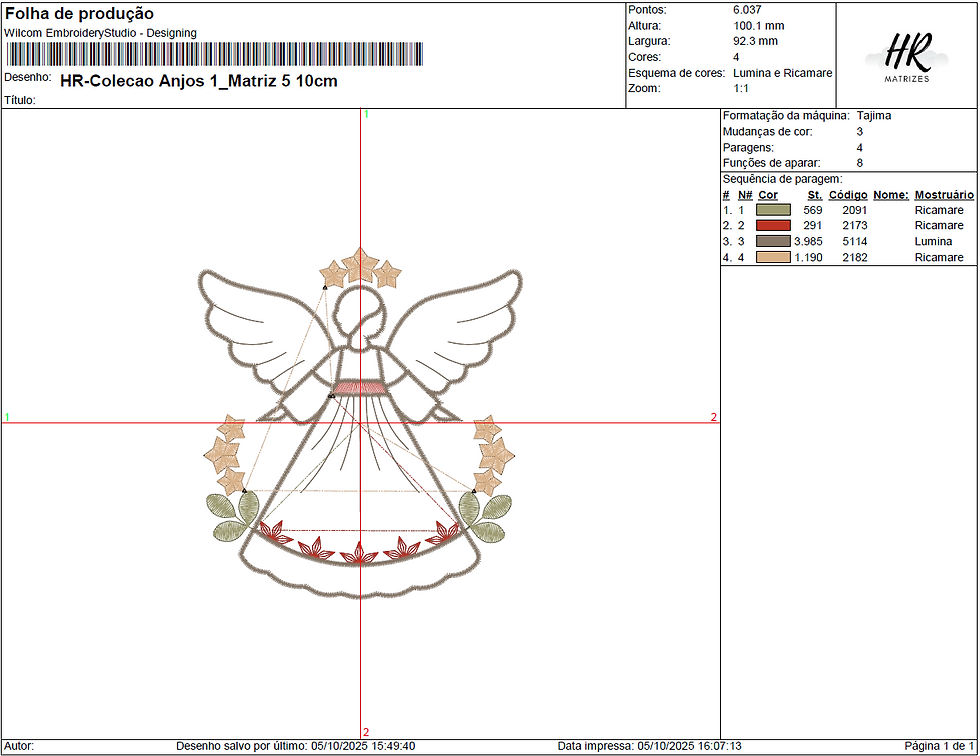Screen dimensions: 980x756
Task: Click the 'Largura:' value 92.3 mm
Action: click(x=756, y=41)
